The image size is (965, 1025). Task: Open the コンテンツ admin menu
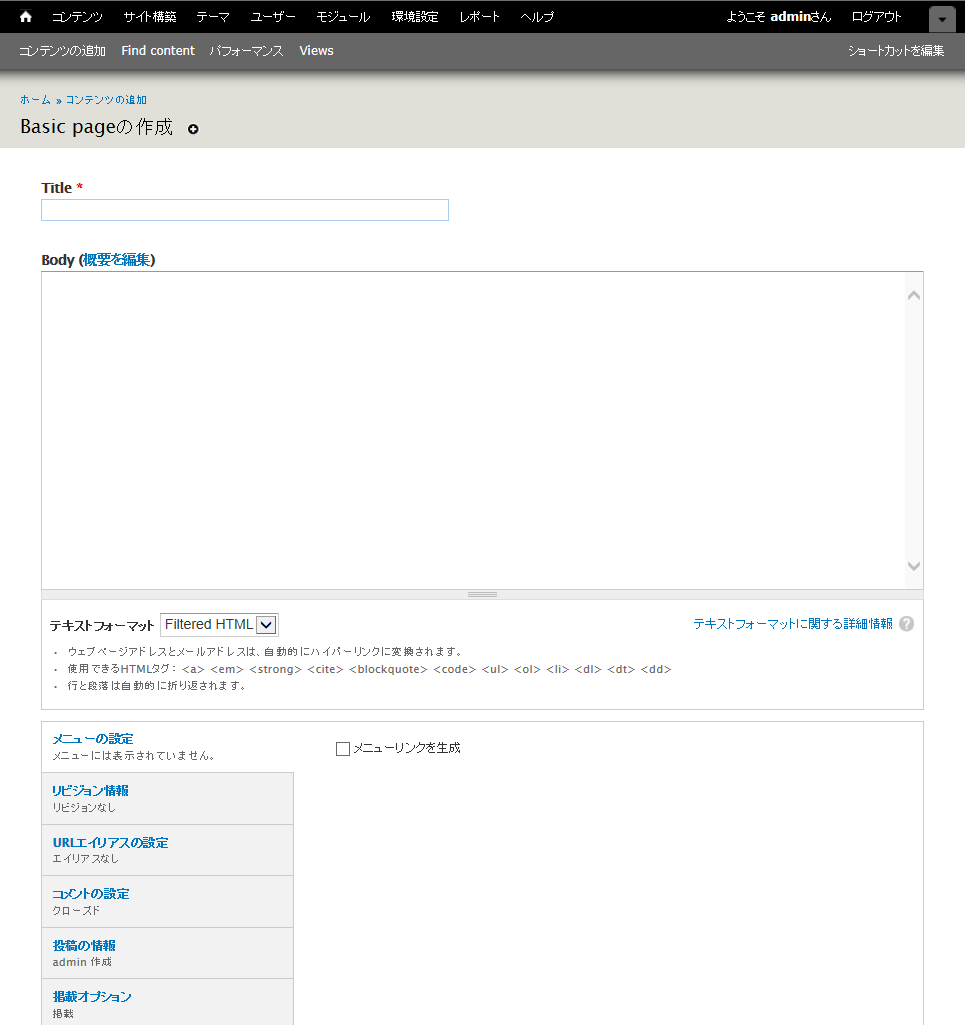coord(77,17)
